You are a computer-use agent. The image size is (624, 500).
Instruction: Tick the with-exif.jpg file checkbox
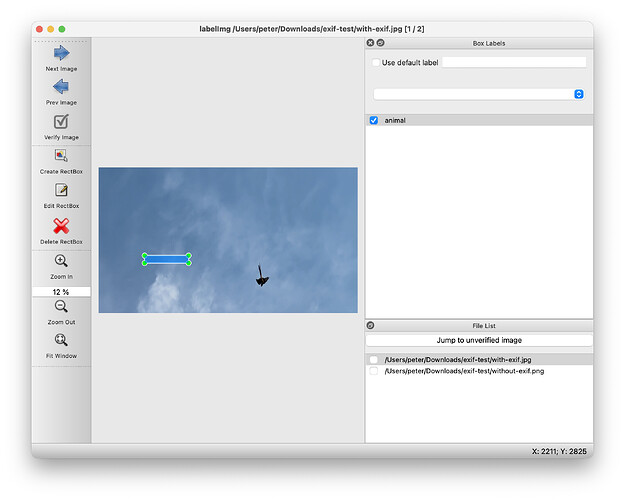pyautogui.click(x=373, y=360)
